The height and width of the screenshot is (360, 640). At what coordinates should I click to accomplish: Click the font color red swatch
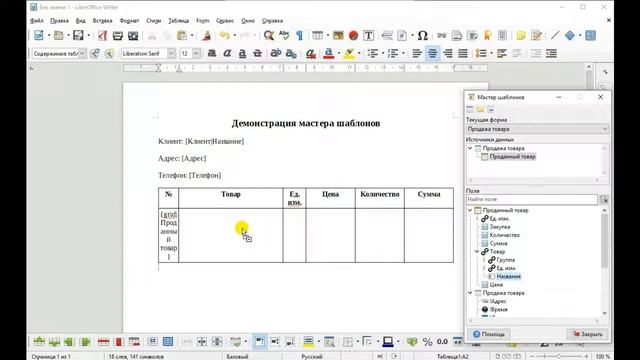329,53
